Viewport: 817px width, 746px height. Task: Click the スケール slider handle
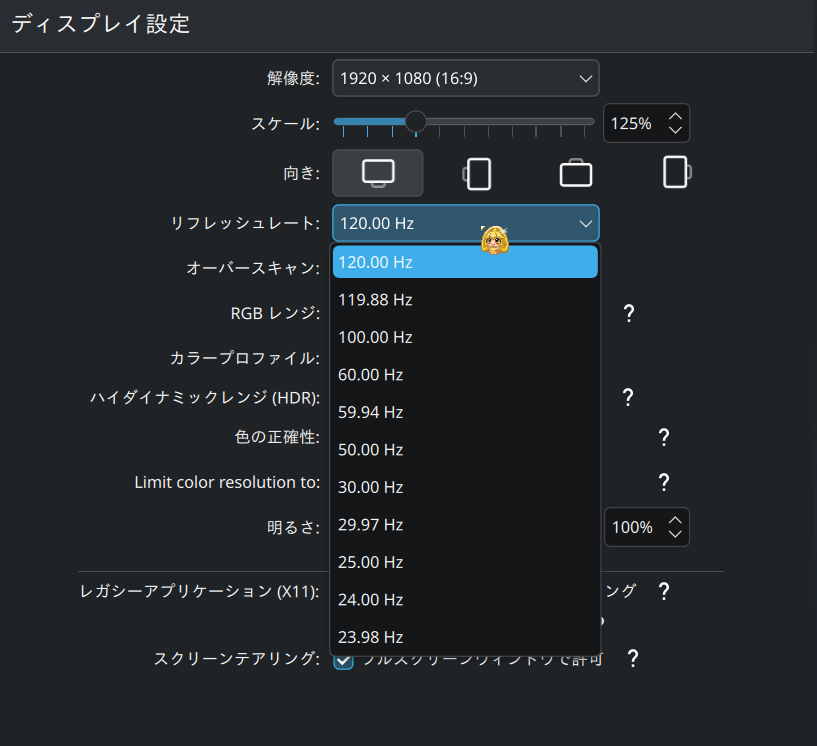pos(416,121)
